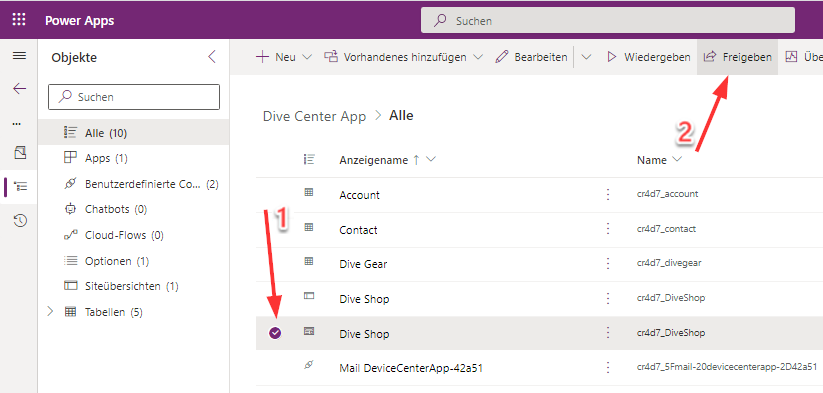Click the Freigeben button
This screenshot has width=823, height=393.
(x=737, y=57)
